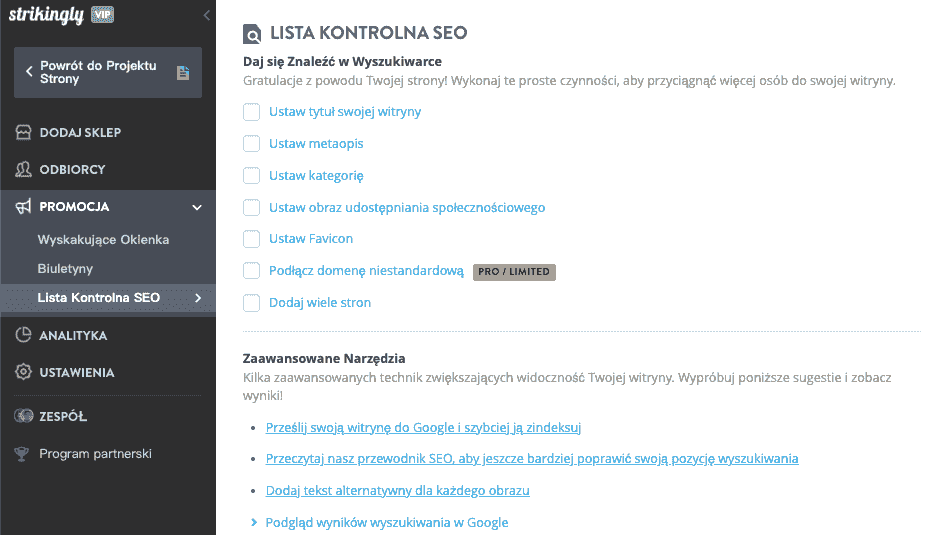938x535 pixels.
Task: Open Program partnerski link
Action: coord(95,454)
